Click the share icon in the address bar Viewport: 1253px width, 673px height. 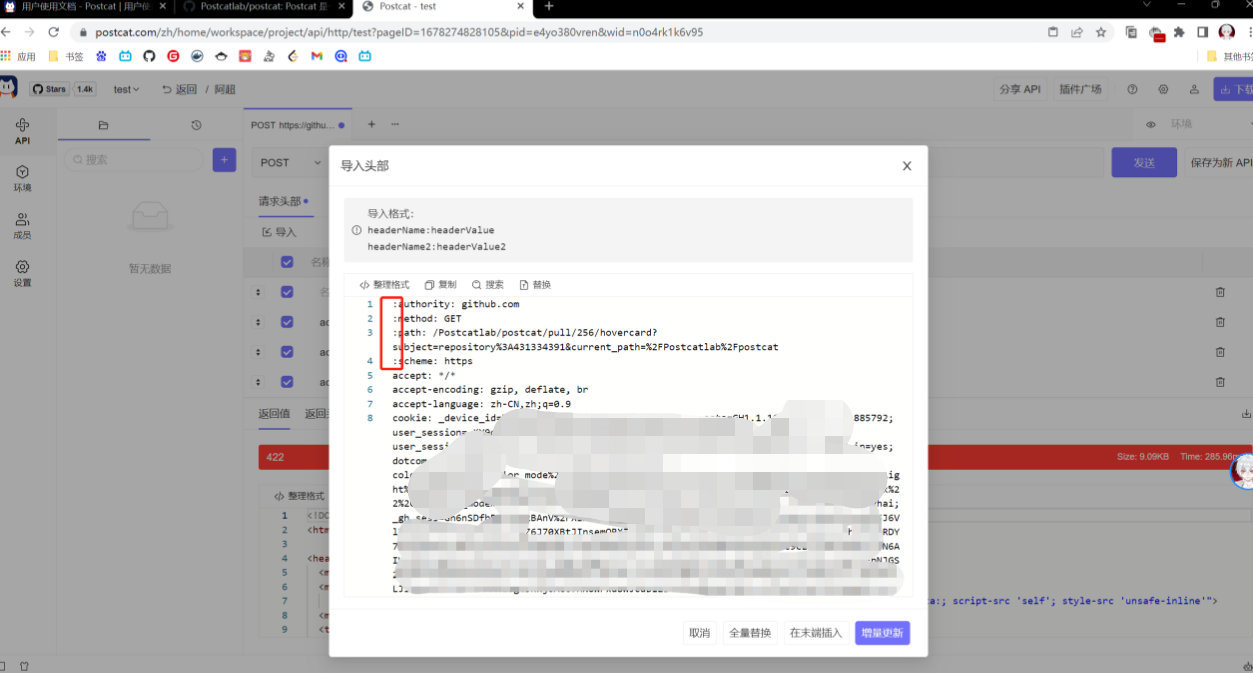(x=1077, y=32)
